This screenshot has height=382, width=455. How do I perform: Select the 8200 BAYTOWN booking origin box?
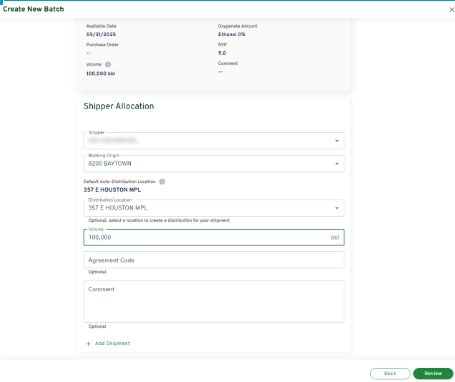214,164
